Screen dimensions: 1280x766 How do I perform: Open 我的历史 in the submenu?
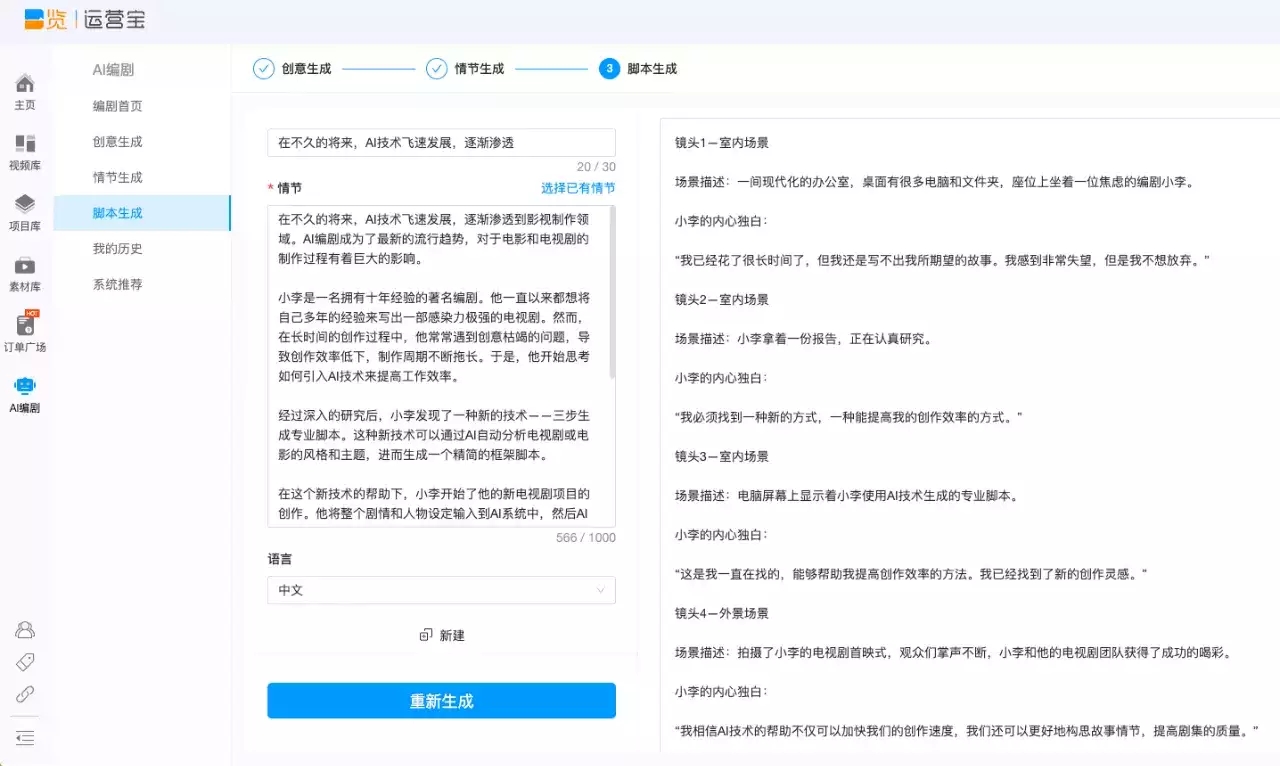tap(118, 249)
